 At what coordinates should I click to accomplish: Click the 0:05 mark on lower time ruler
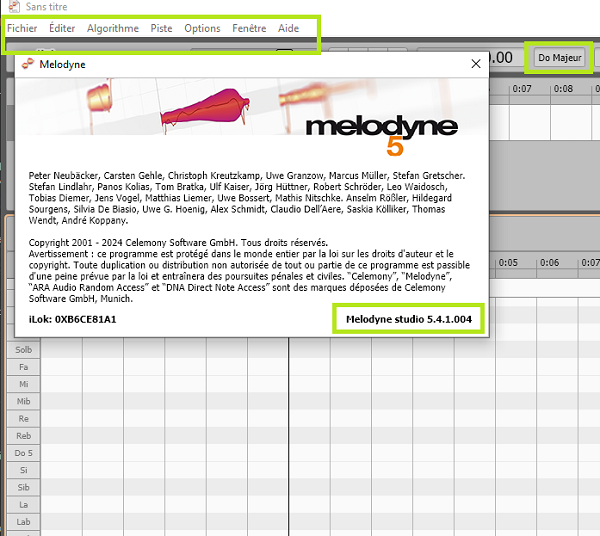[508, 263]
